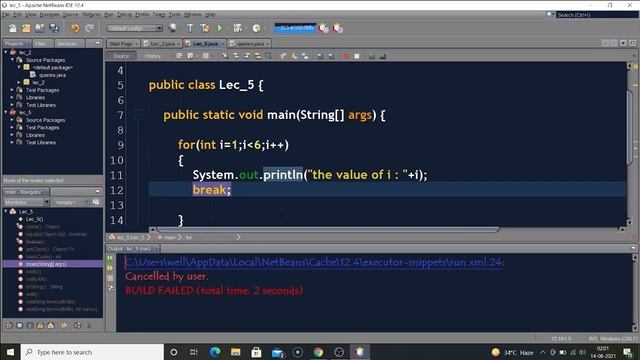Click the editor horizontal scrollbar

327,230
